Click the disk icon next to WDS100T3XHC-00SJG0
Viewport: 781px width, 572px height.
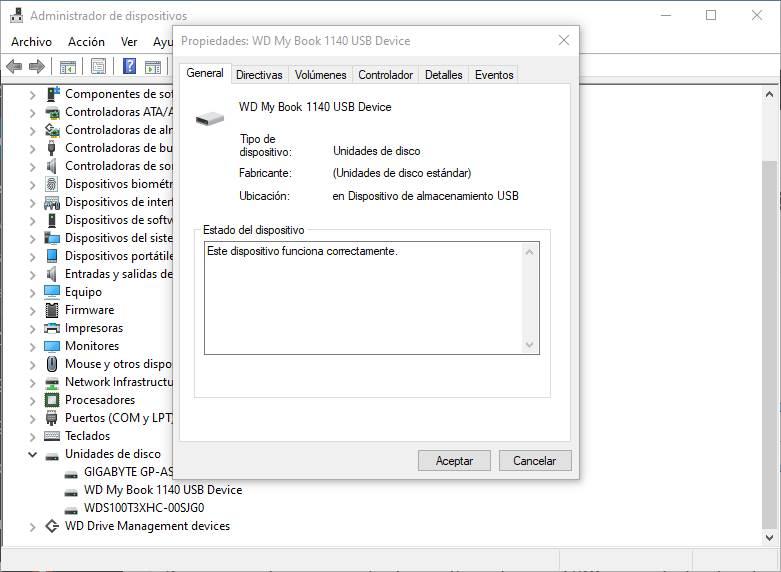coord(71,510)
